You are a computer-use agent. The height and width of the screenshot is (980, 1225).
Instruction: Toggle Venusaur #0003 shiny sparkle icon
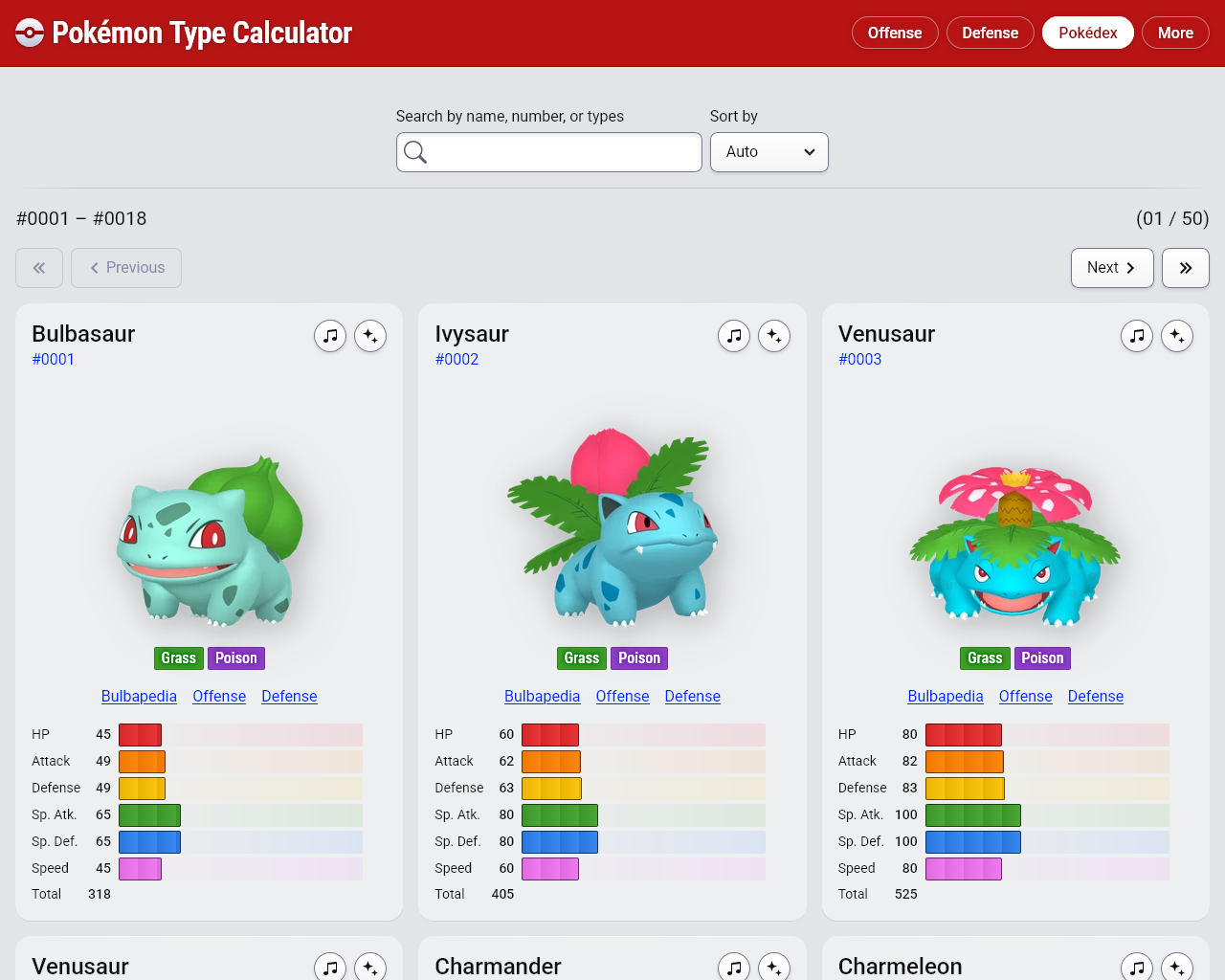1177,336
